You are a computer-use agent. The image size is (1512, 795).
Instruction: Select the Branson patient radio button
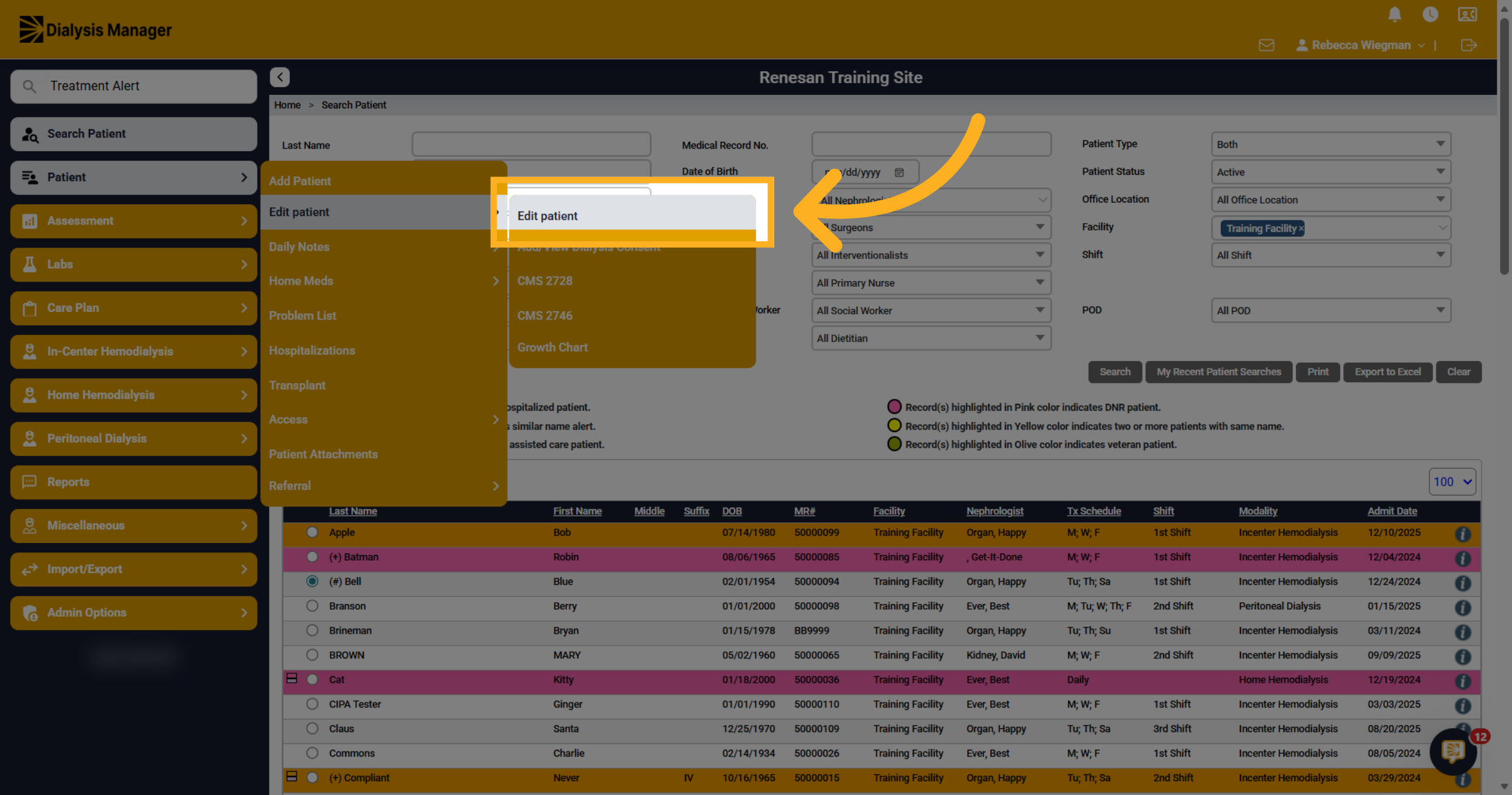pos(312,606)
